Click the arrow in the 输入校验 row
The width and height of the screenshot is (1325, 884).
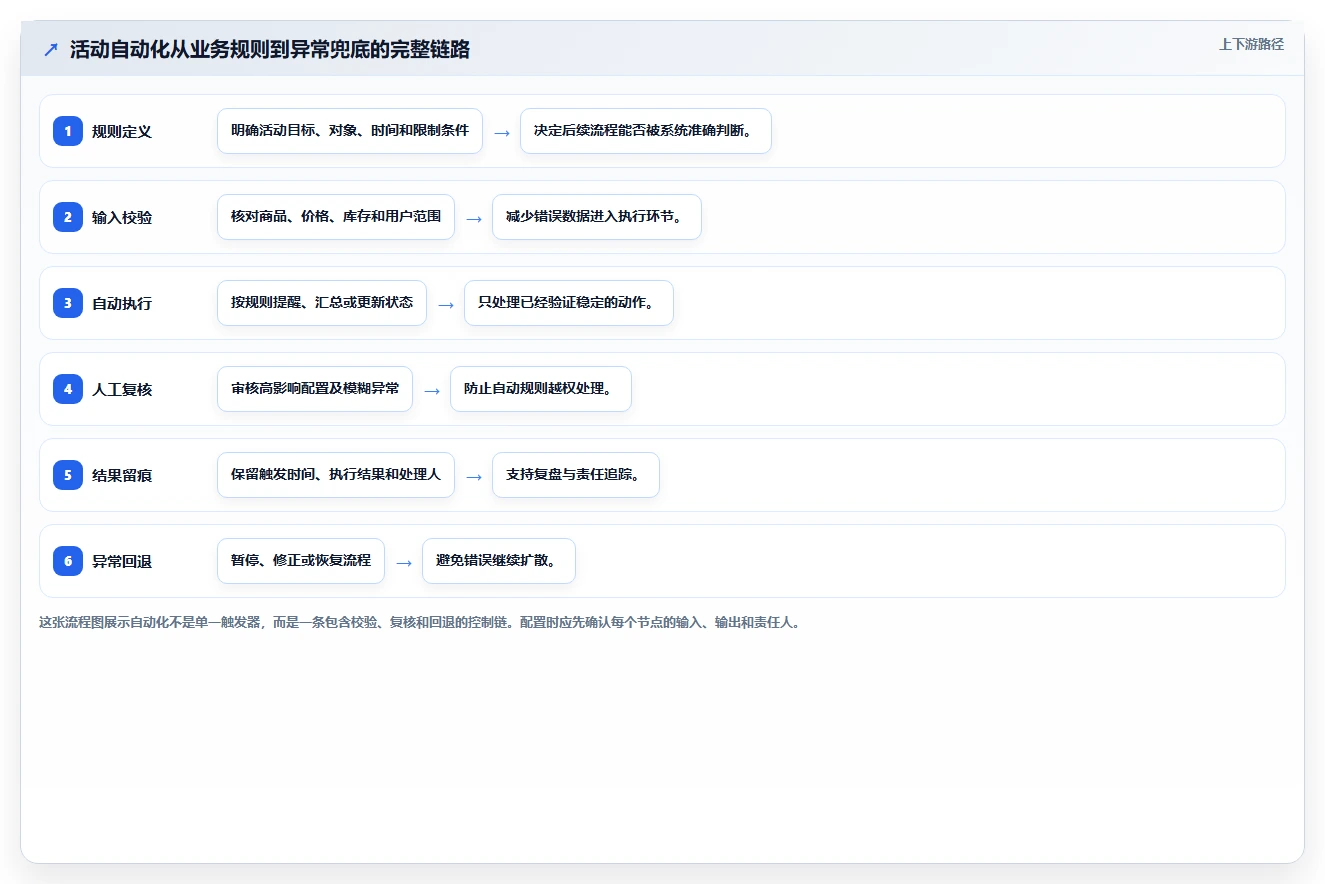coord(474,218)
